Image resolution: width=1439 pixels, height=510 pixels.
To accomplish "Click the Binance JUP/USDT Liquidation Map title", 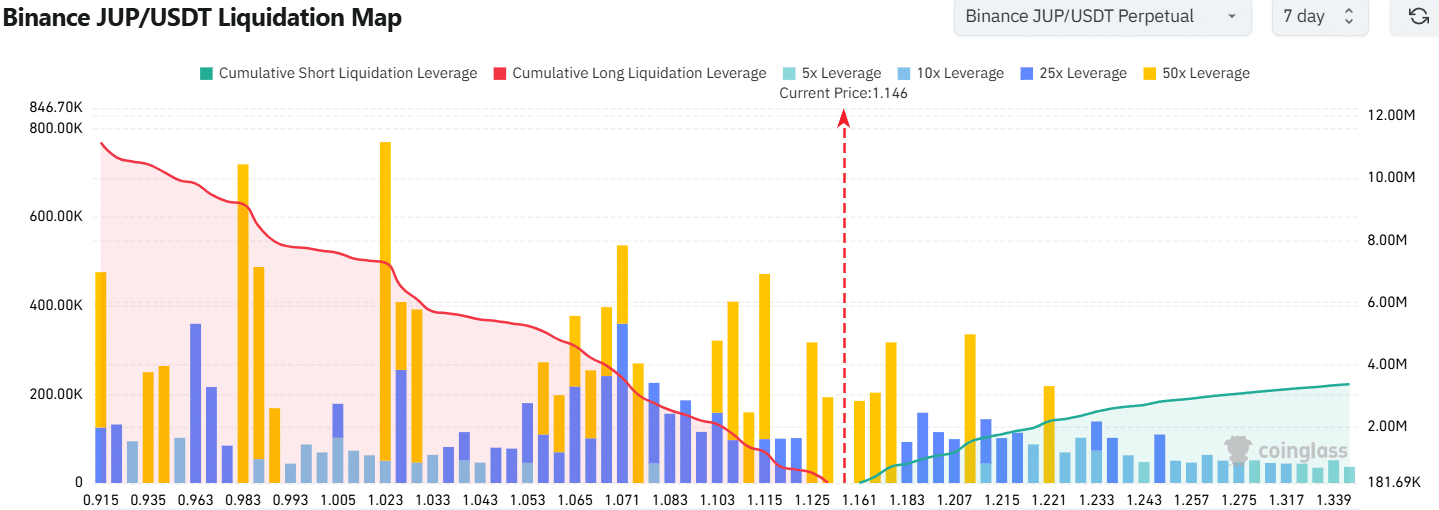I will point(202,18).
